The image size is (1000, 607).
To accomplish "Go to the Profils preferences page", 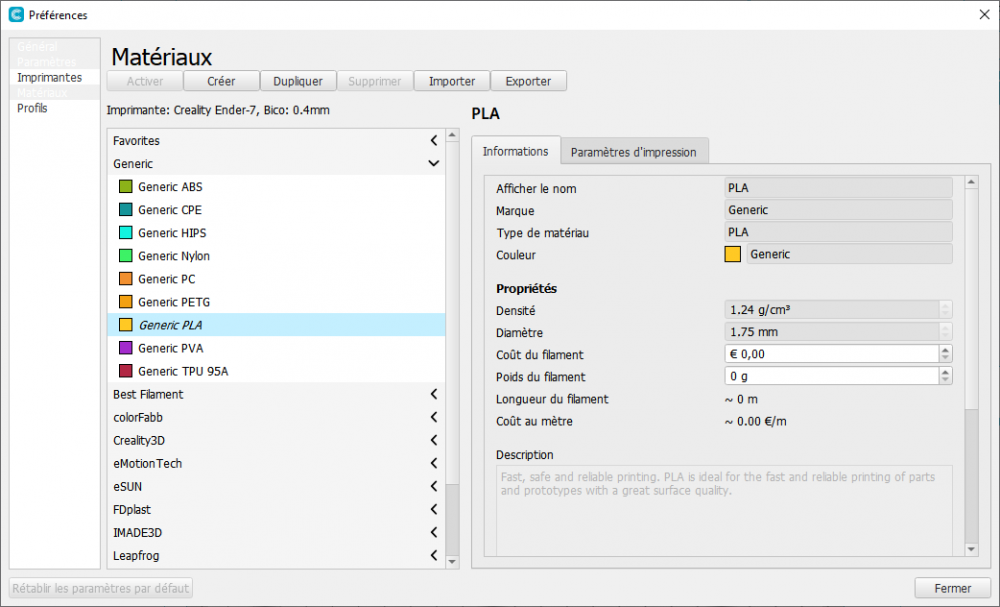I will [32, 108].
